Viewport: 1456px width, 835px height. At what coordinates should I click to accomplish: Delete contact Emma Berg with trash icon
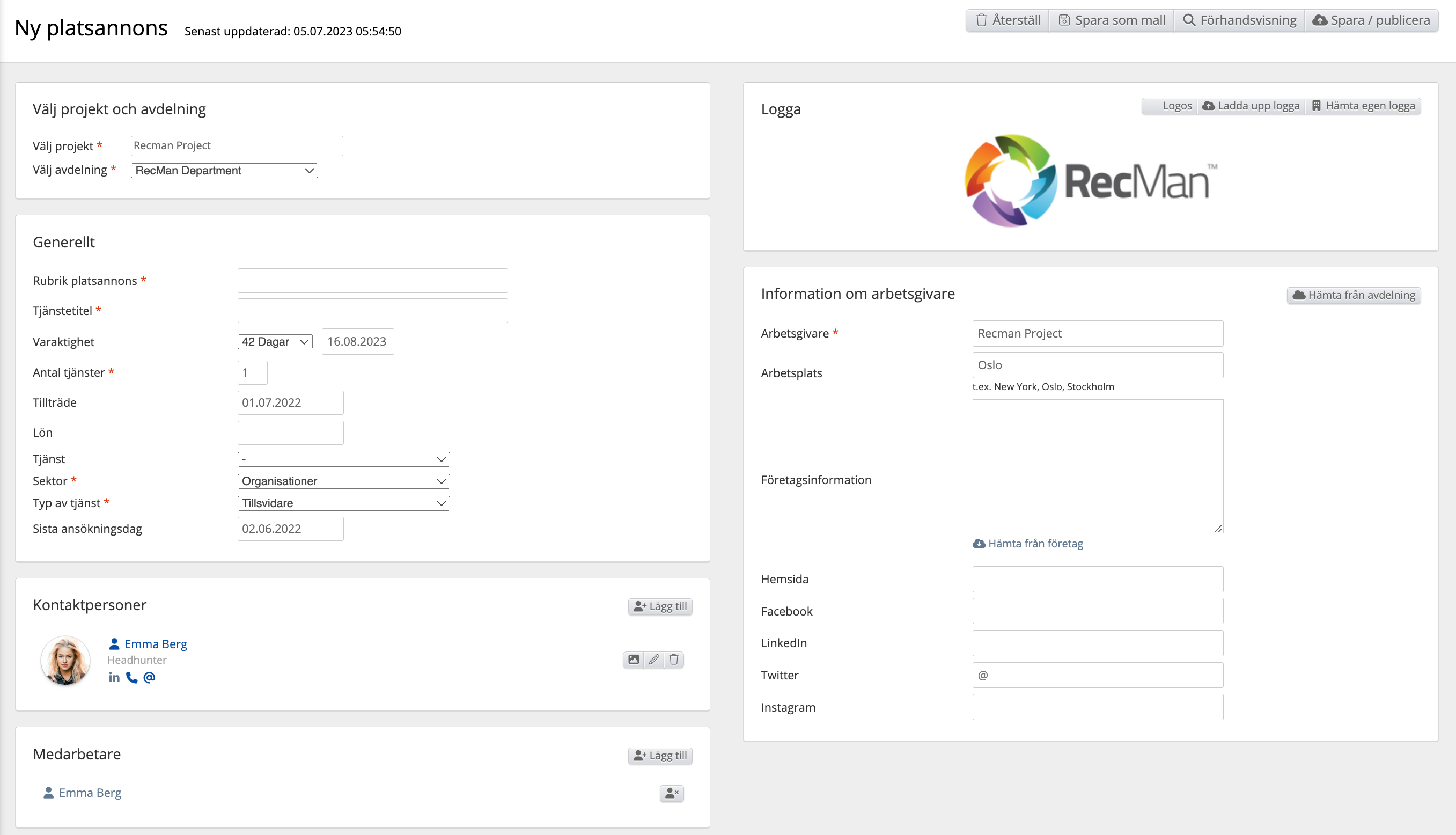(674, 660)
